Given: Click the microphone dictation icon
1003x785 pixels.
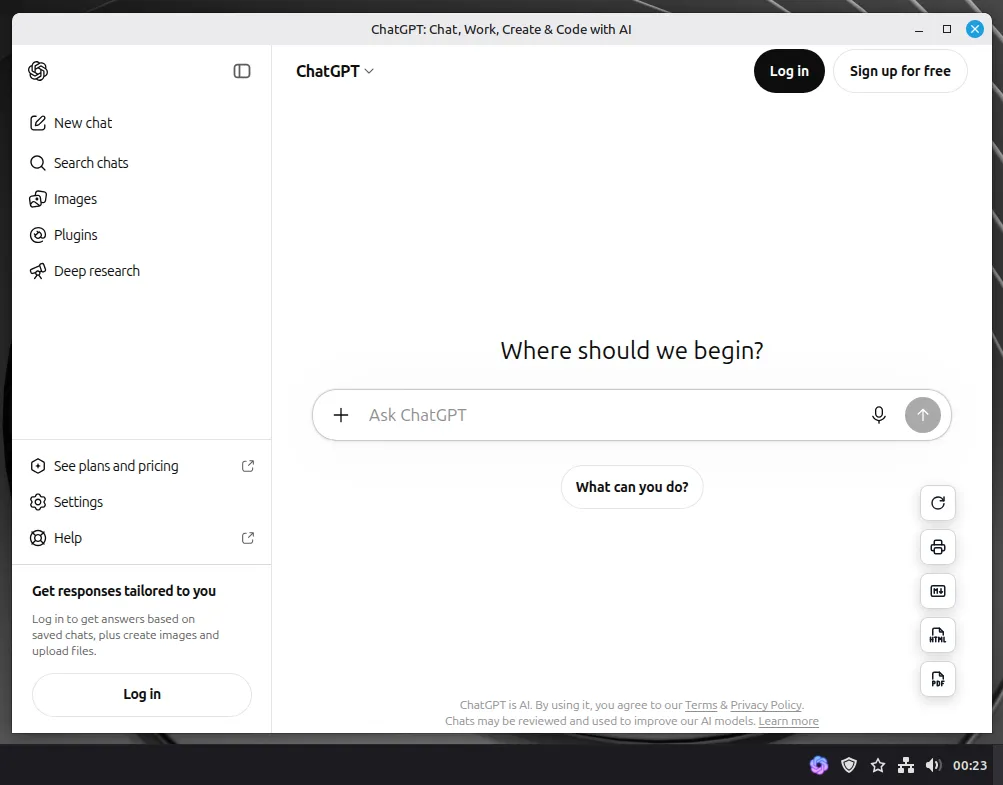Looking at the screenshot, I should point(879,415).
